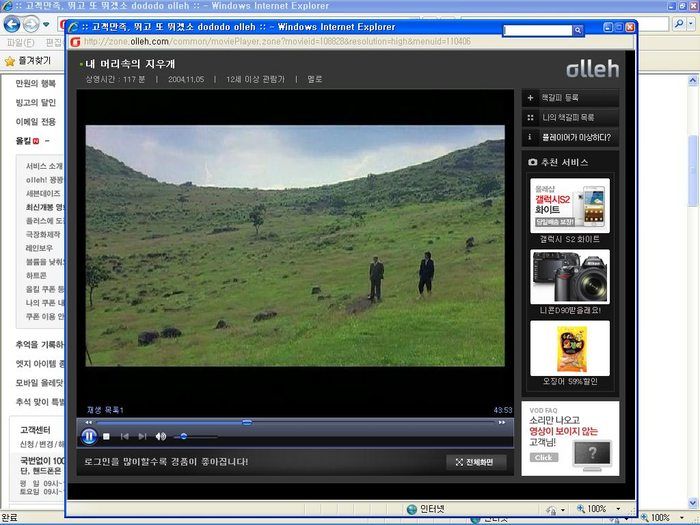
Task: Click the movie title 내 머리속의 지우개
Action: [130, 64]
